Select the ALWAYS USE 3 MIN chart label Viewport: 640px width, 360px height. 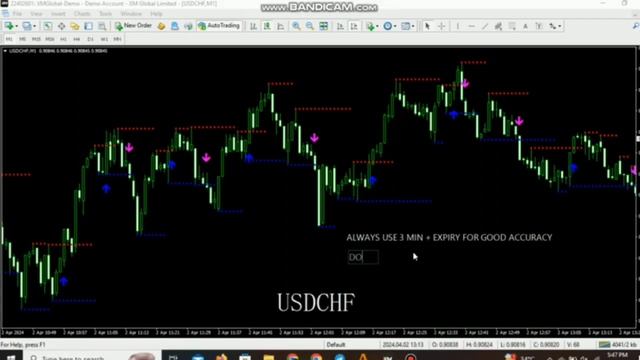(449, 238)
